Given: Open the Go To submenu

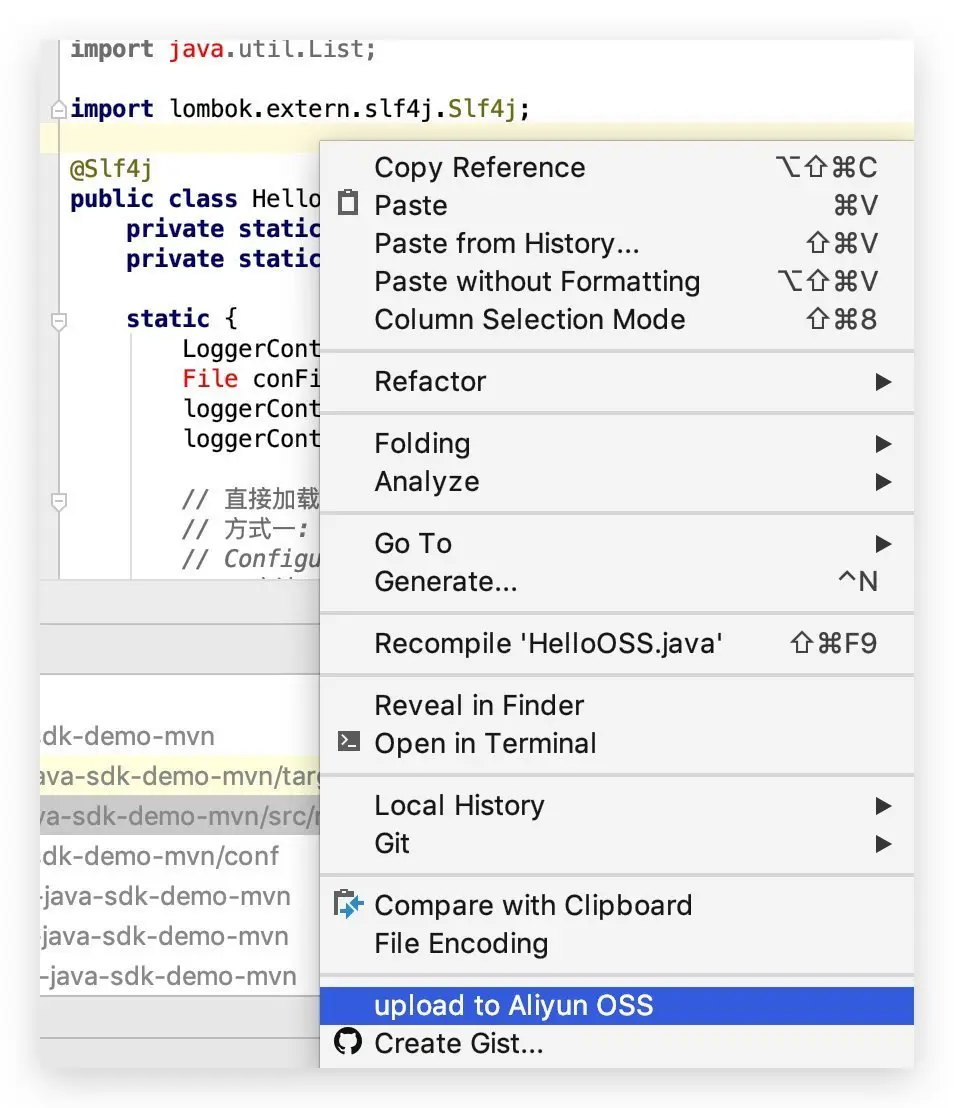Looking at the screenshot, I should point(413,543).
